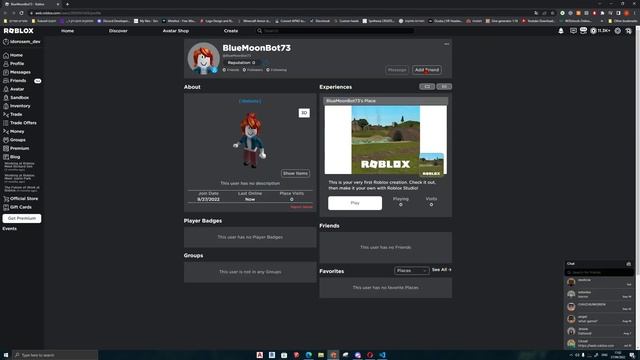Image resolution: width=640 pixels, height=360 pixels.
Task: Open Trade Offers in the sidebar
Action: (x=20, y=123)
